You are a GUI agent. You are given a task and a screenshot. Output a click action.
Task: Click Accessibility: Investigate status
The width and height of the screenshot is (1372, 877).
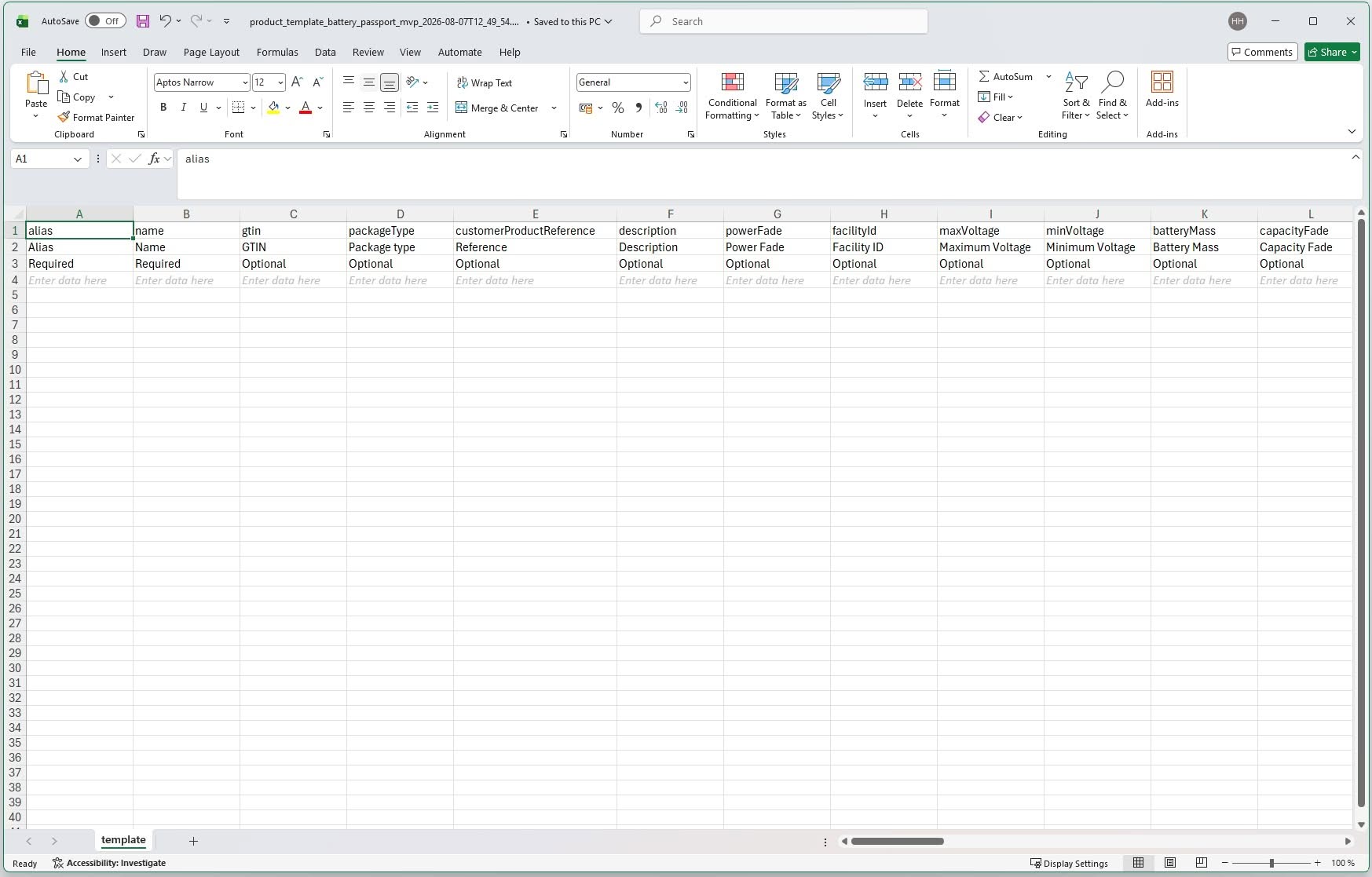tap(109, 863)
